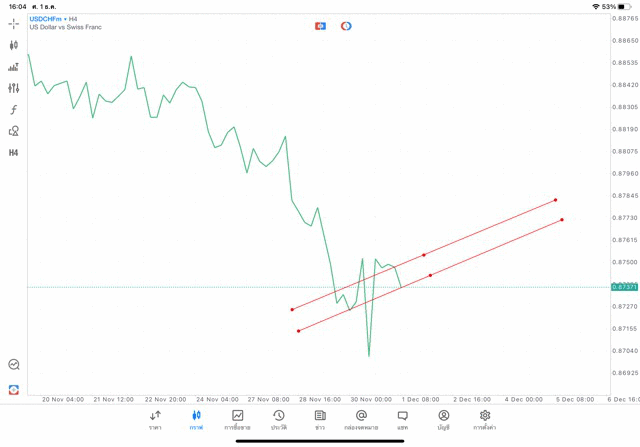Tap the red-blue circular icon at top

click(x=346, y=26)
